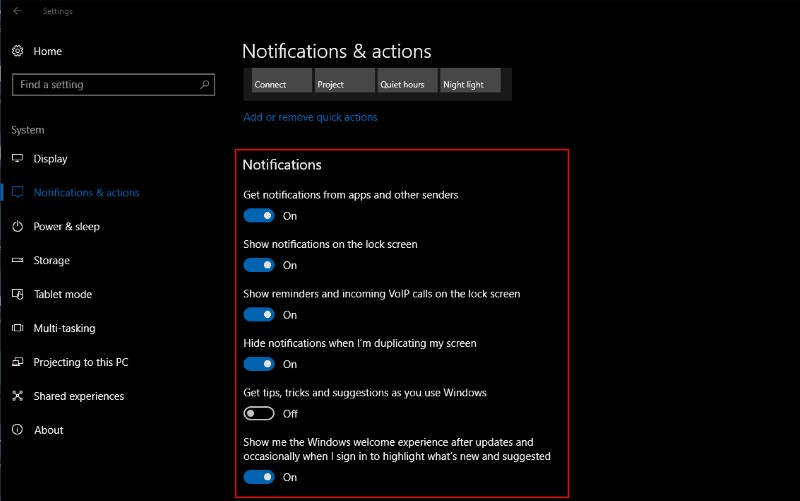This screenshot has height=501, width=800.
Task: Click the Home gear icon
Action: pos(17,51)
